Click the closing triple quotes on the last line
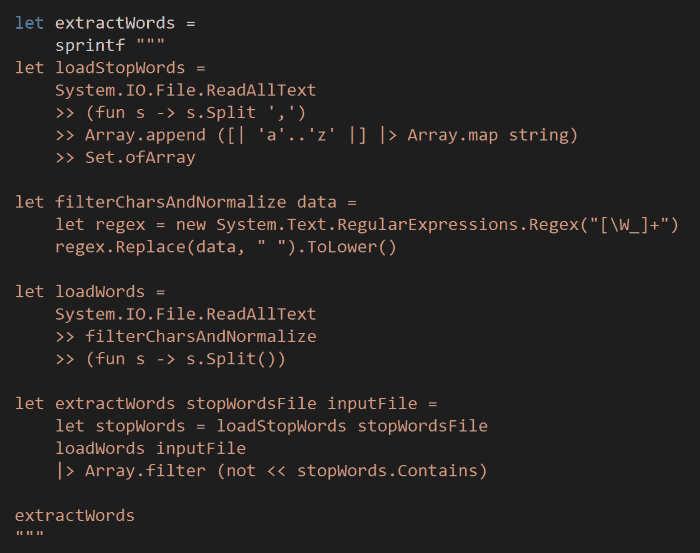Screen dimensions: 700x553 30,537
